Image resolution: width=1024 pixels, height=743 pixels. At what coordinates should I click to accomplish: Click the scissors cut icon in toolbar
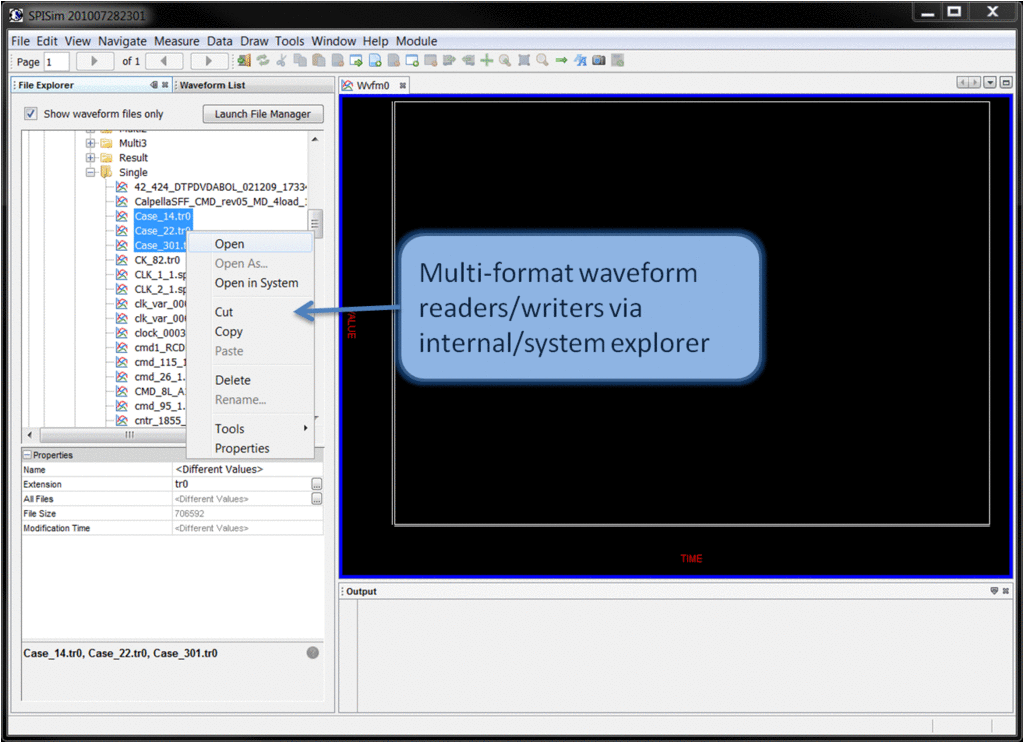point(281,61)
